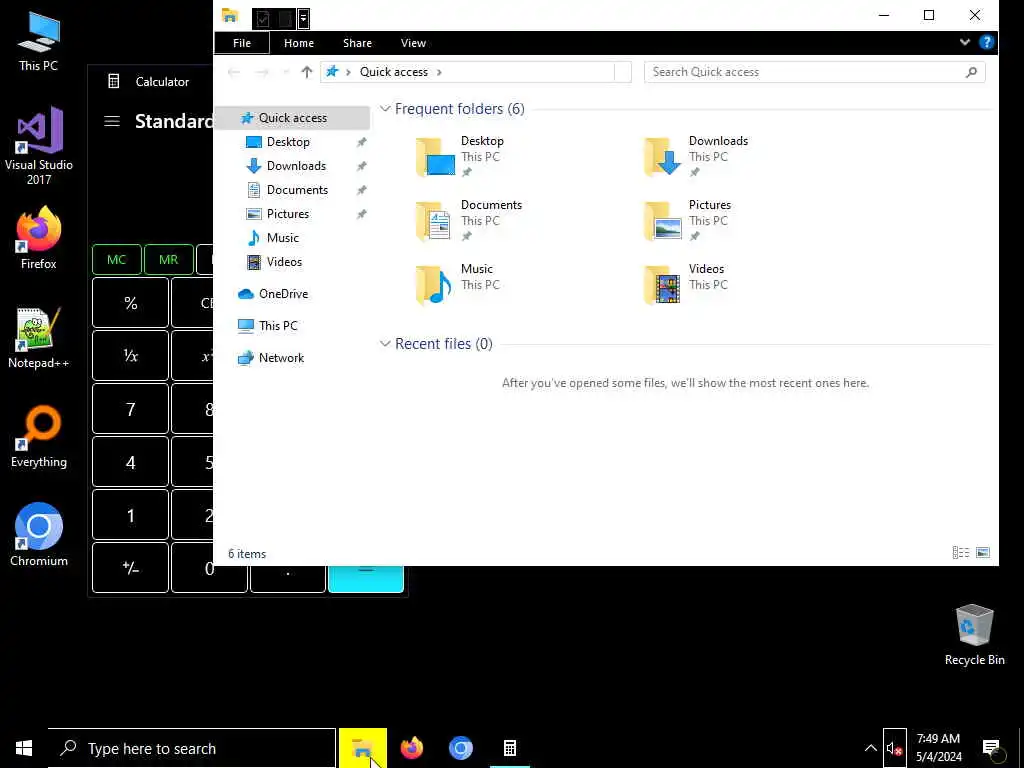Select Notepad++ desktop shortcut
Screen dimensions: 1024x768
[39, 337]
